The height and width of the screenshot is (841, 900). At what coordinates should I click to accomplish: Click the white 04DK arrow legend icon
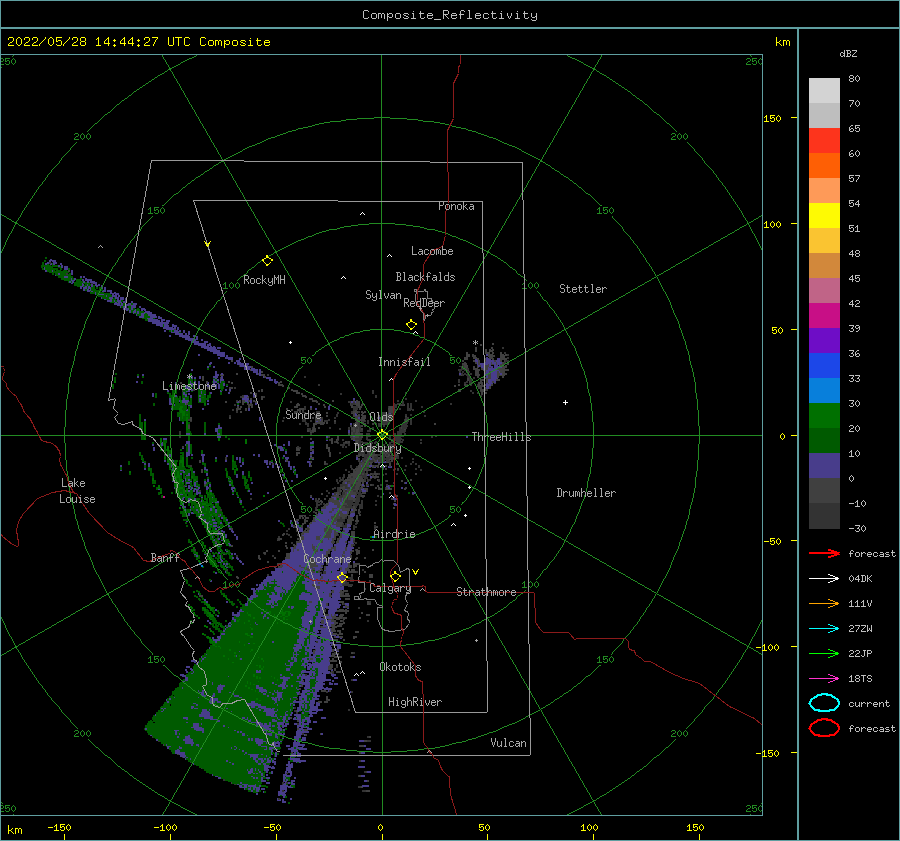(x=824, y=579)
